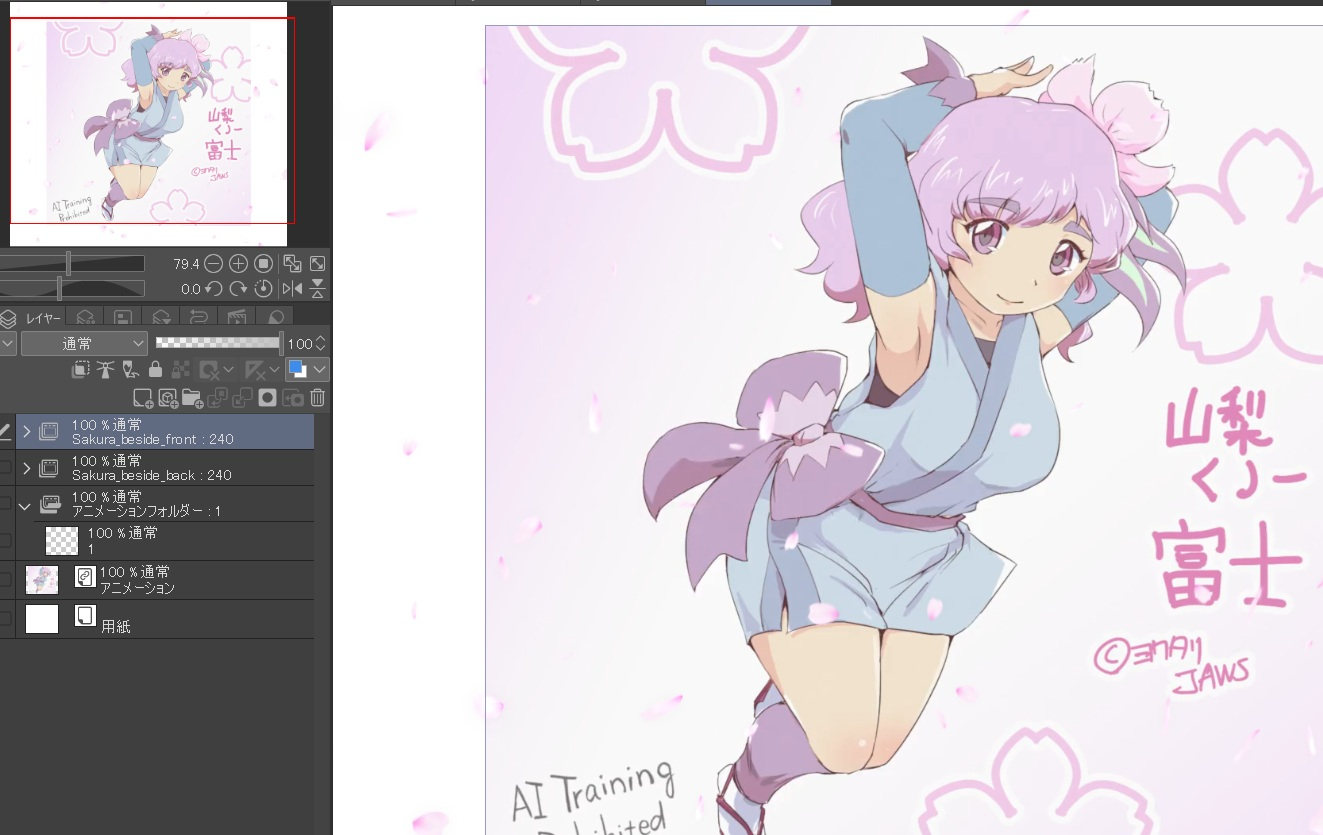
Task: Open the layer color dropdown arrow
Action: click(x=319, y=370)
